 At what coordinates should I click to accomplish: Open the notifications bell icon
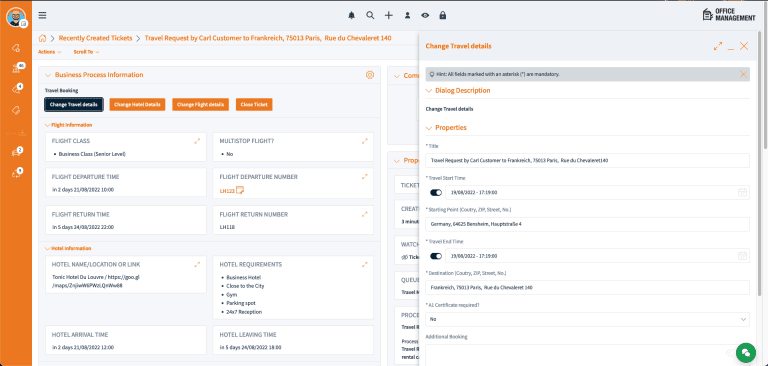click(351, 15)
